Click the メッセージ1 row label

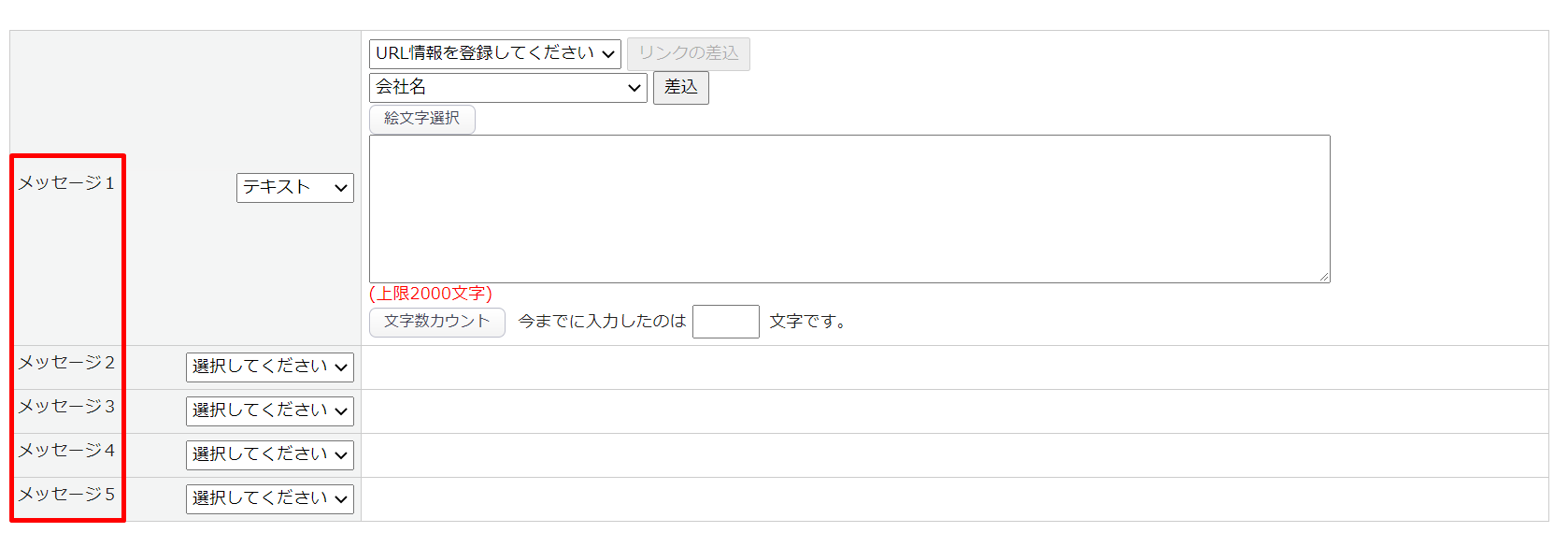[x=66, y=183]
